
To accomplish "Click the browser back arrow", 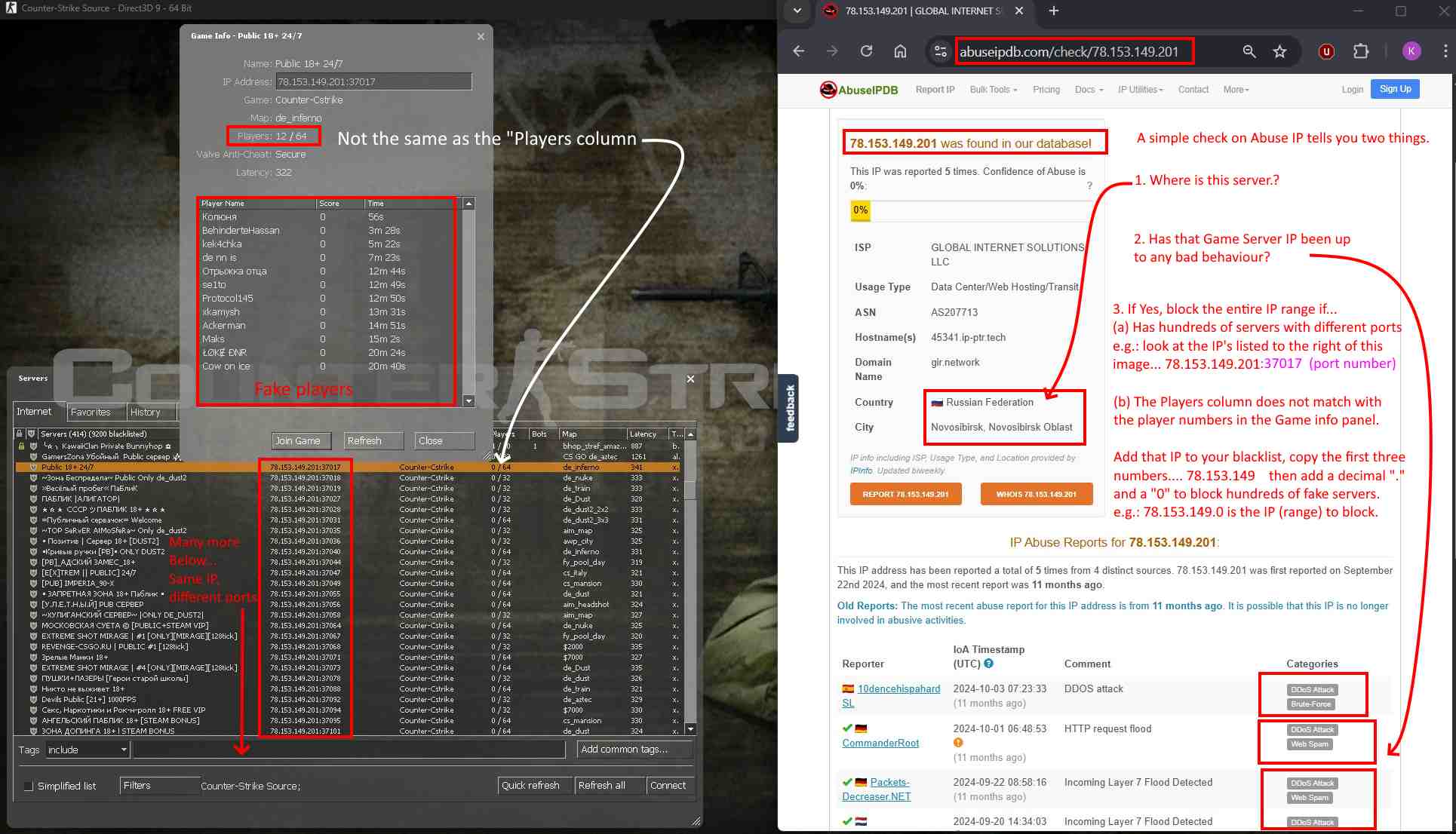I will click(799, 51).
